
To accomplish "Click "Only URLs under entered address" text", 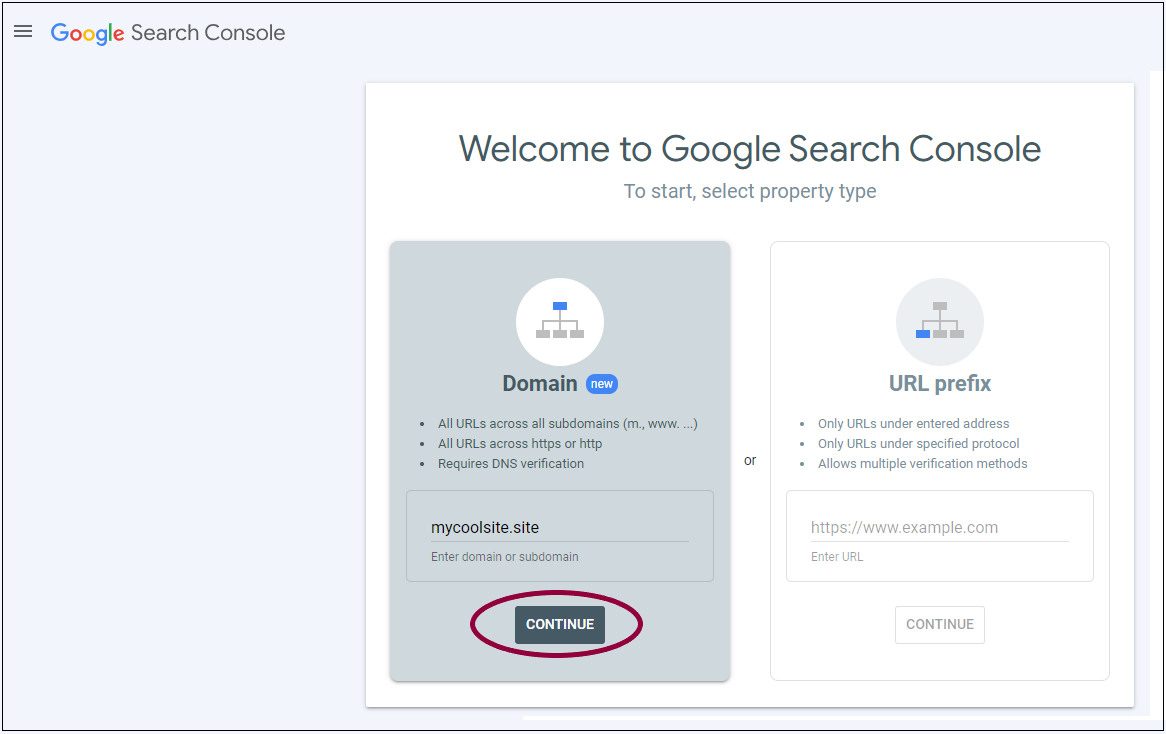I will [x=913, y=424].
